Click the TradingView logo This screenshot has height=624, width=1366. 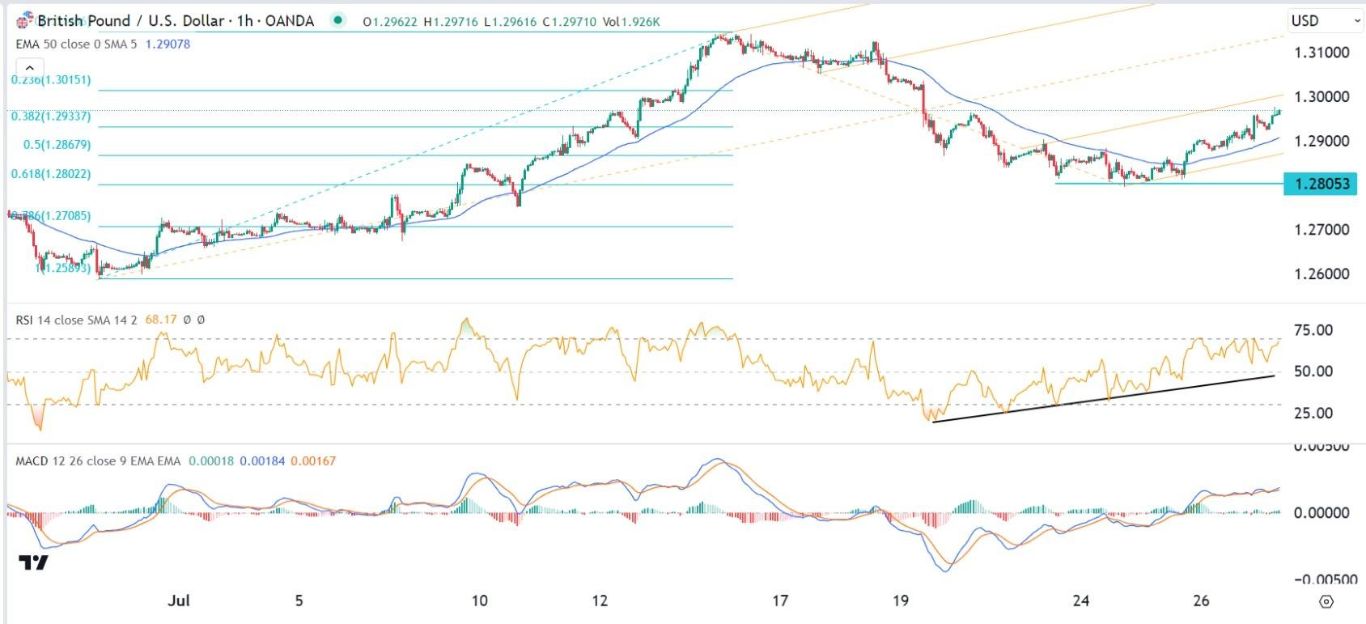pyautogui.click(x=33, y=563)
